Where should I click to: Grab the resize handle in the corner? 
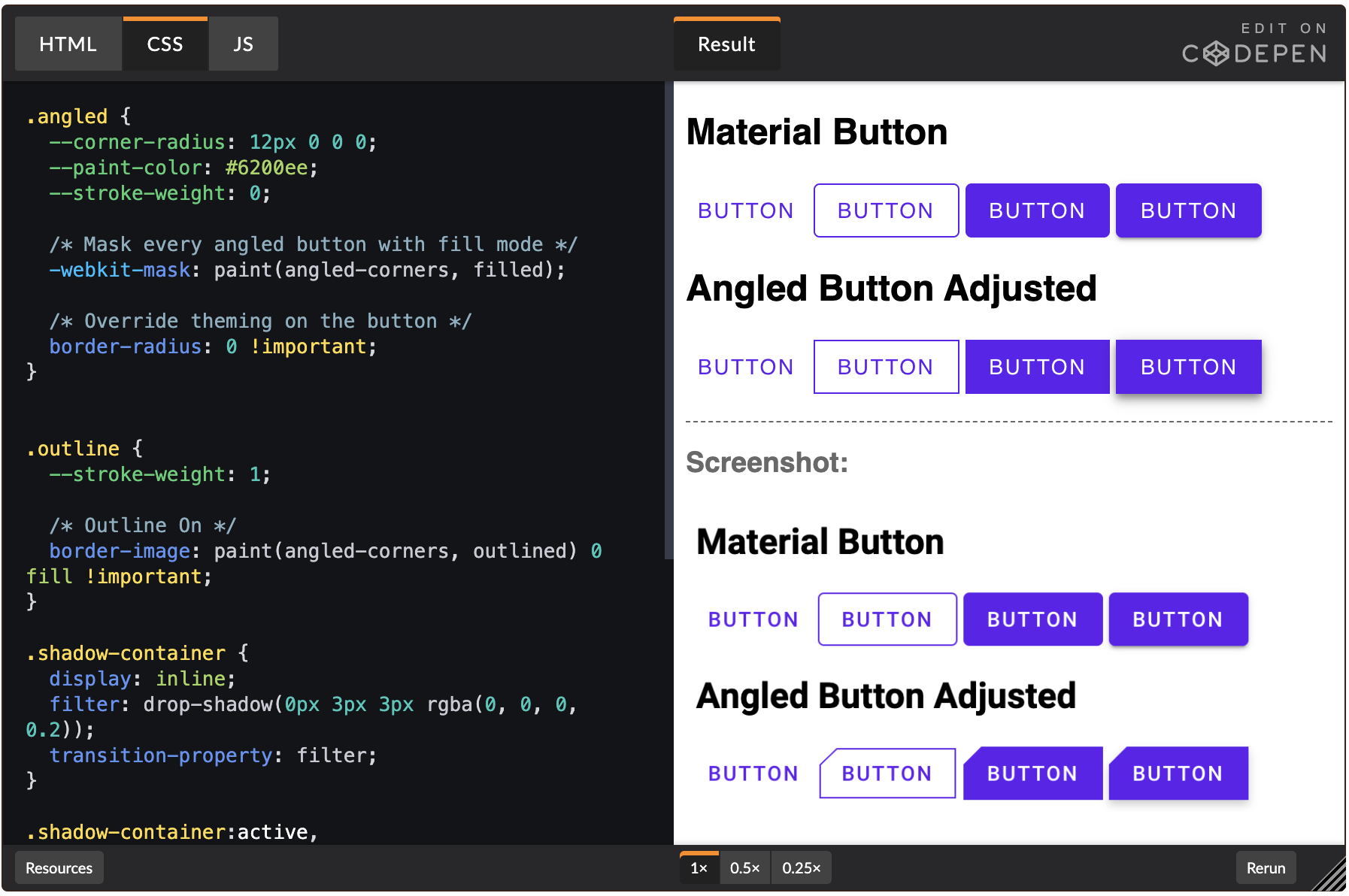(1332, 877)
